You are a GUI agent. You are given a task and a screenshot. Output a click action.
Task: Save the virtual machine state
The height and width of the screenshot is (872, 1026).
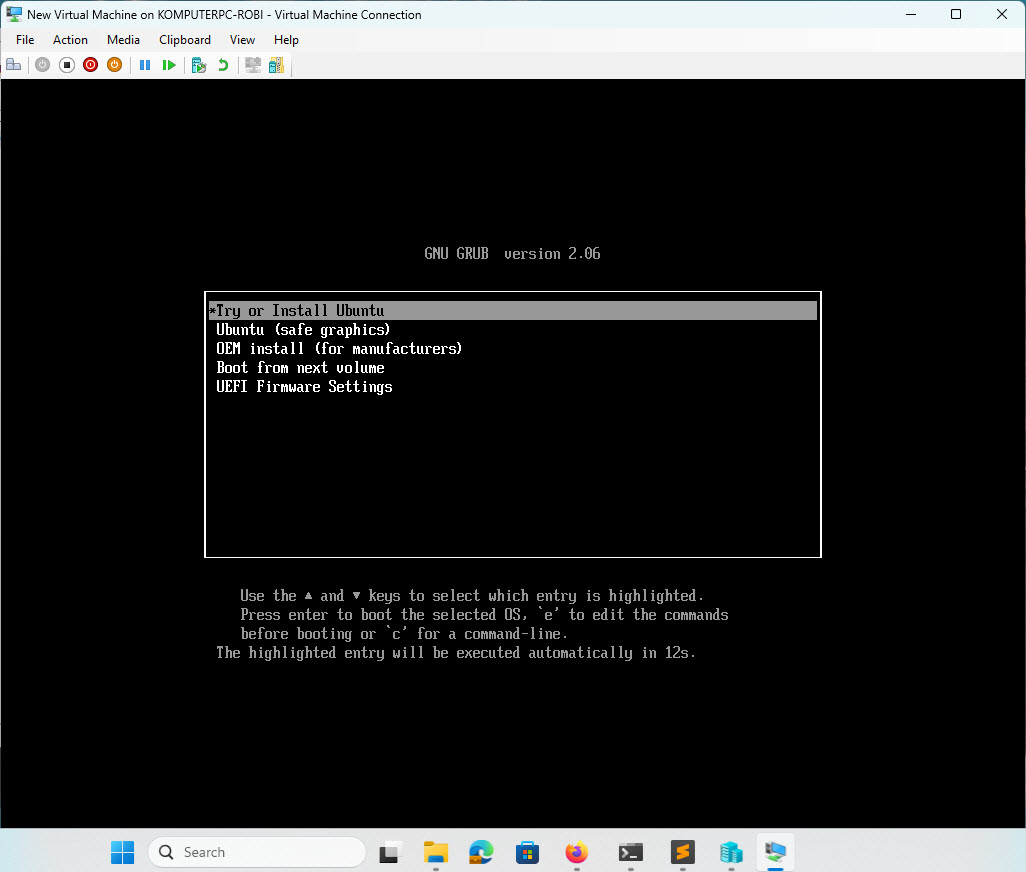tap(114, 64)
